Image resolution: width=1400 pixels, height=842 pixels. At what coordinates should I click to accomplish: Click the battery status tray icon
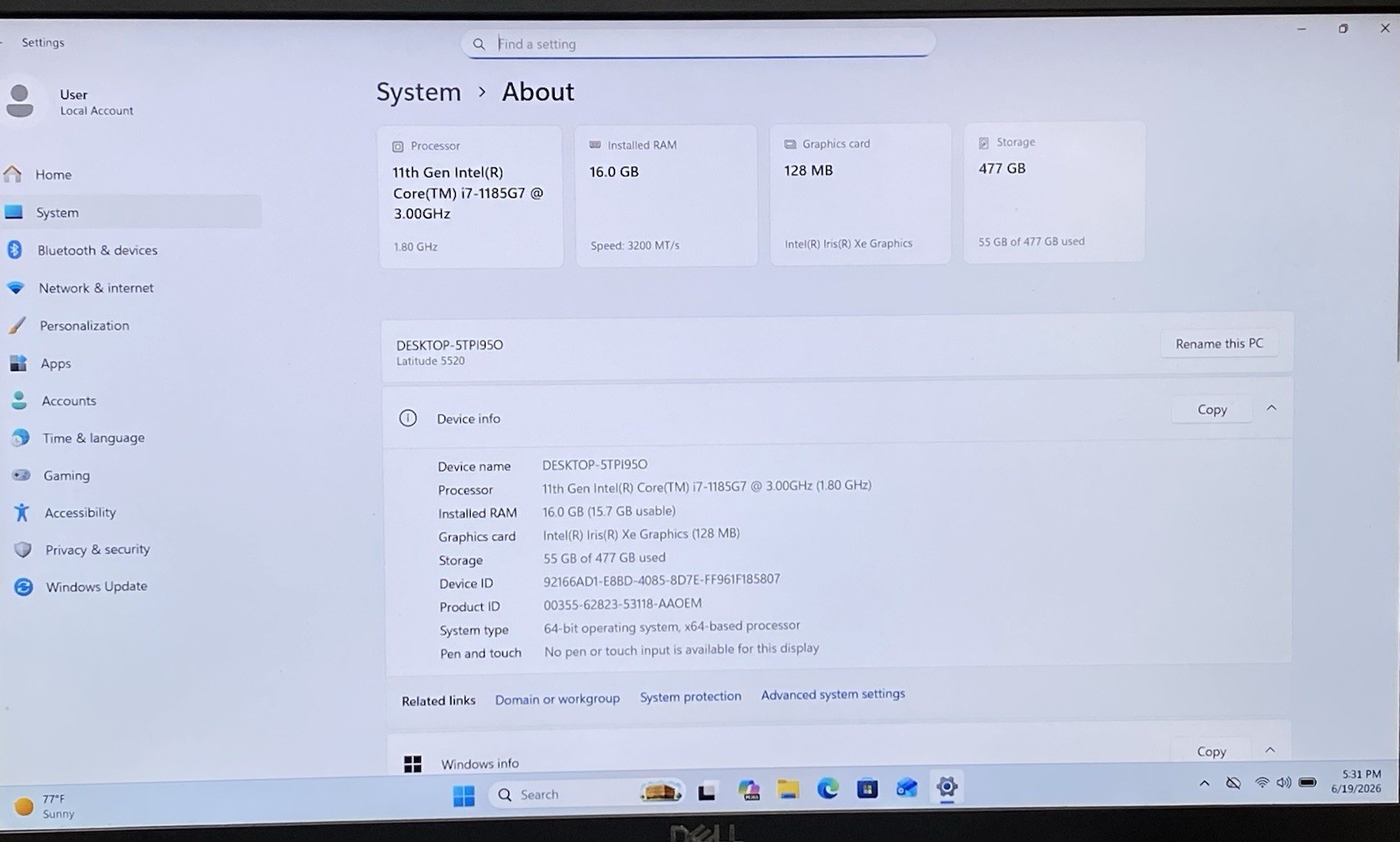click(x=1307, y=782)
